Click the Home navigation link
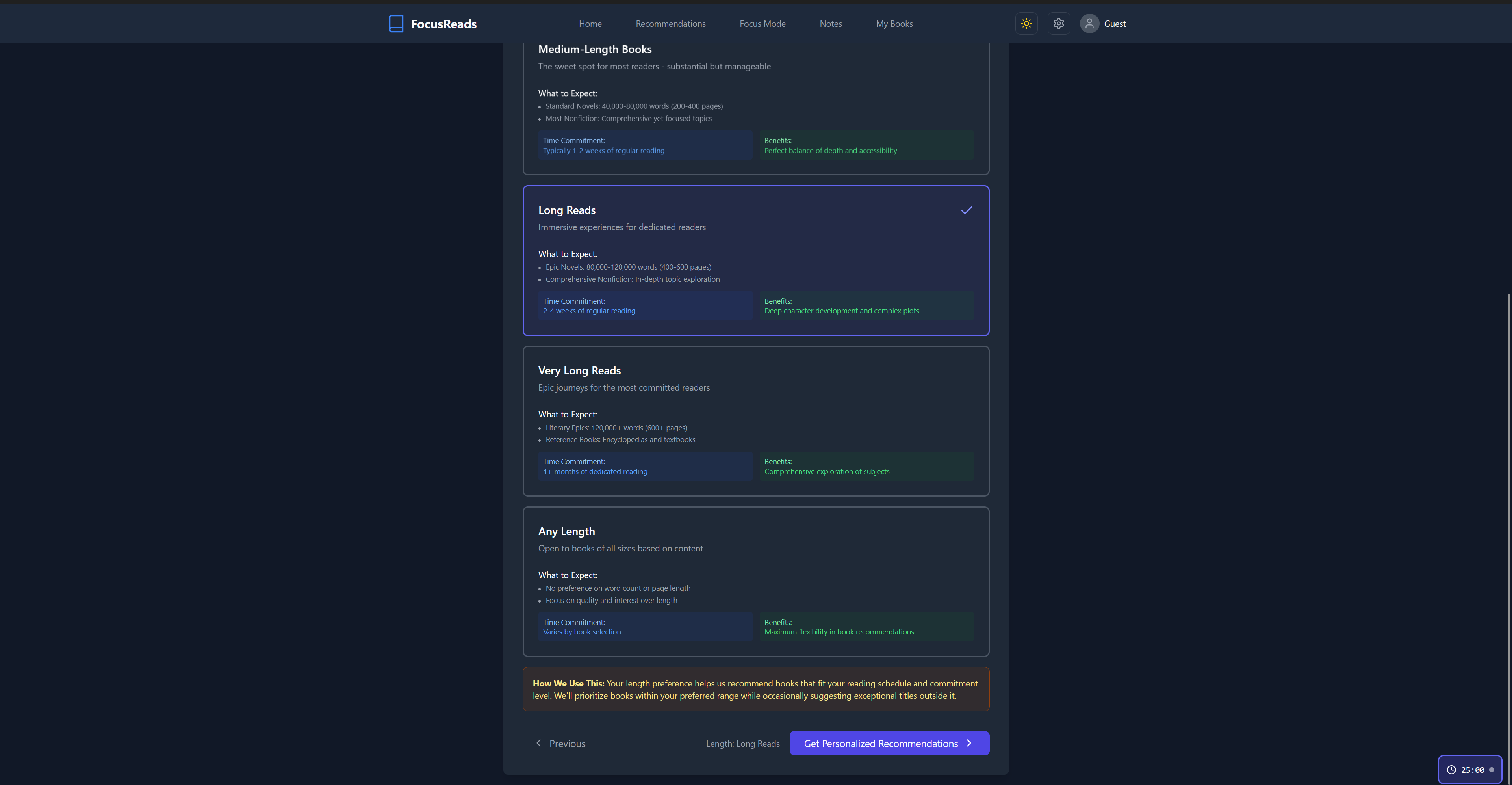Image resolution: width=1512 pixels, height=785 pixels. [x=590, y=24]
